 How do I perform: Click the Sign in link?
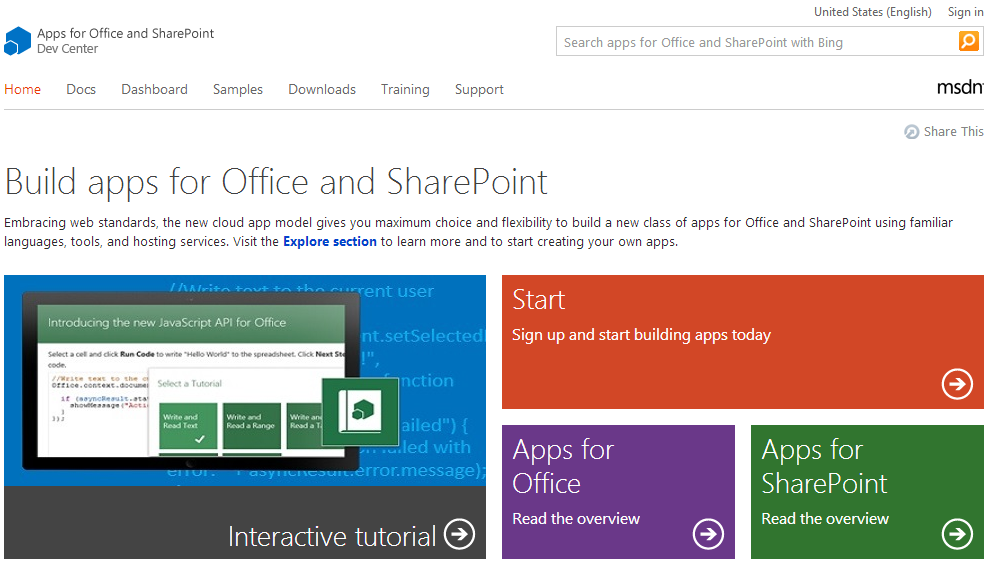pos(965,12)
